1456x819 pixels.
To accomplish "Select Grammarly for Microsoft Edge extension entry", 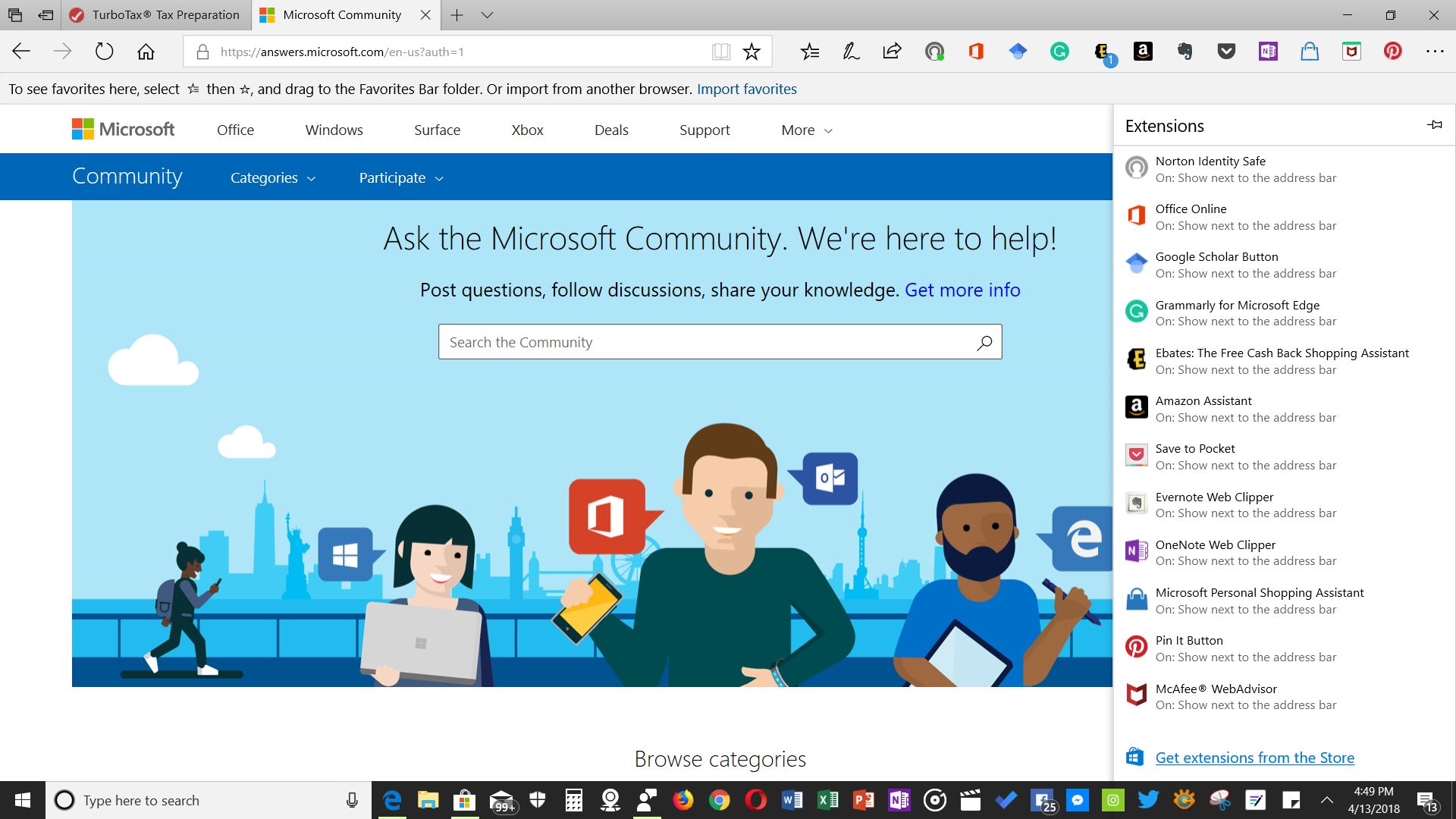I will [1283, 313].
